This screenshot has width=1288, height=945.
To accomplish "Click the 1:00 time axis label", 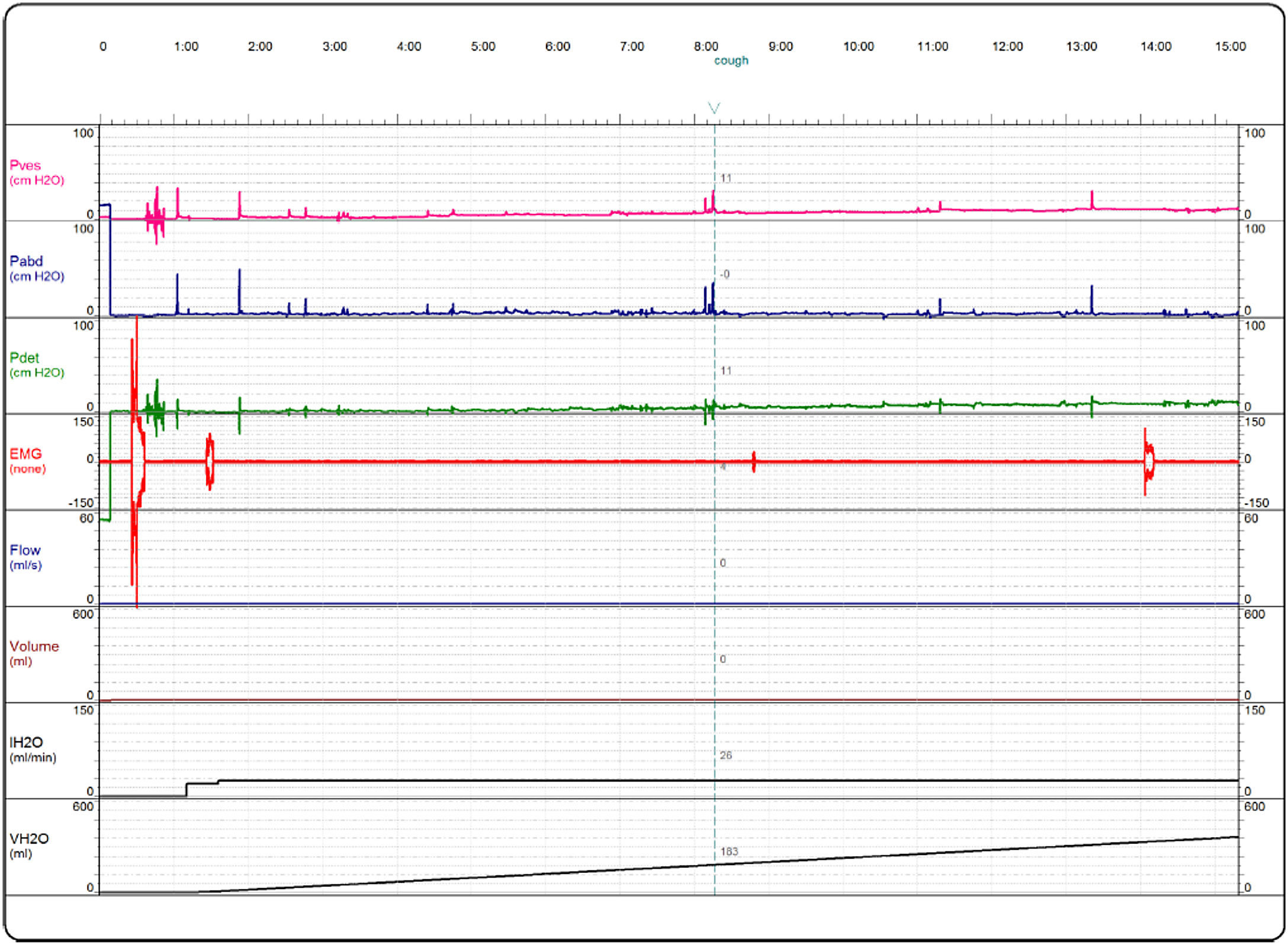I will [186, 46].
